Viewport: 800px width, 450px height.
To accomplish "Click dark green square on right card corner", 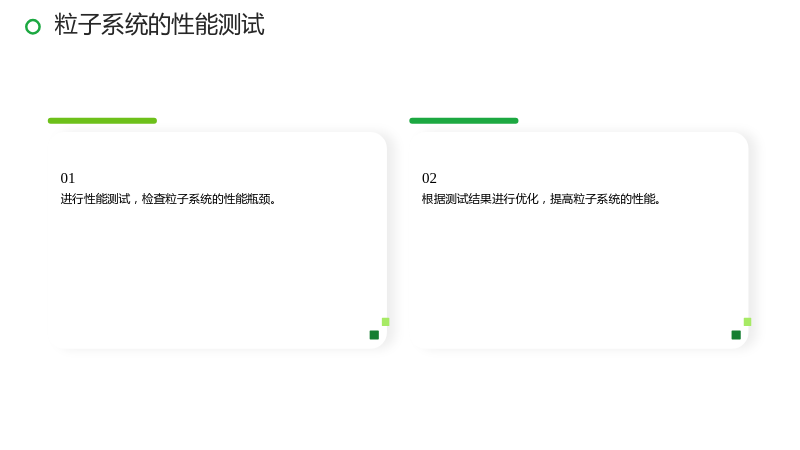I will (x=736, y=335).
